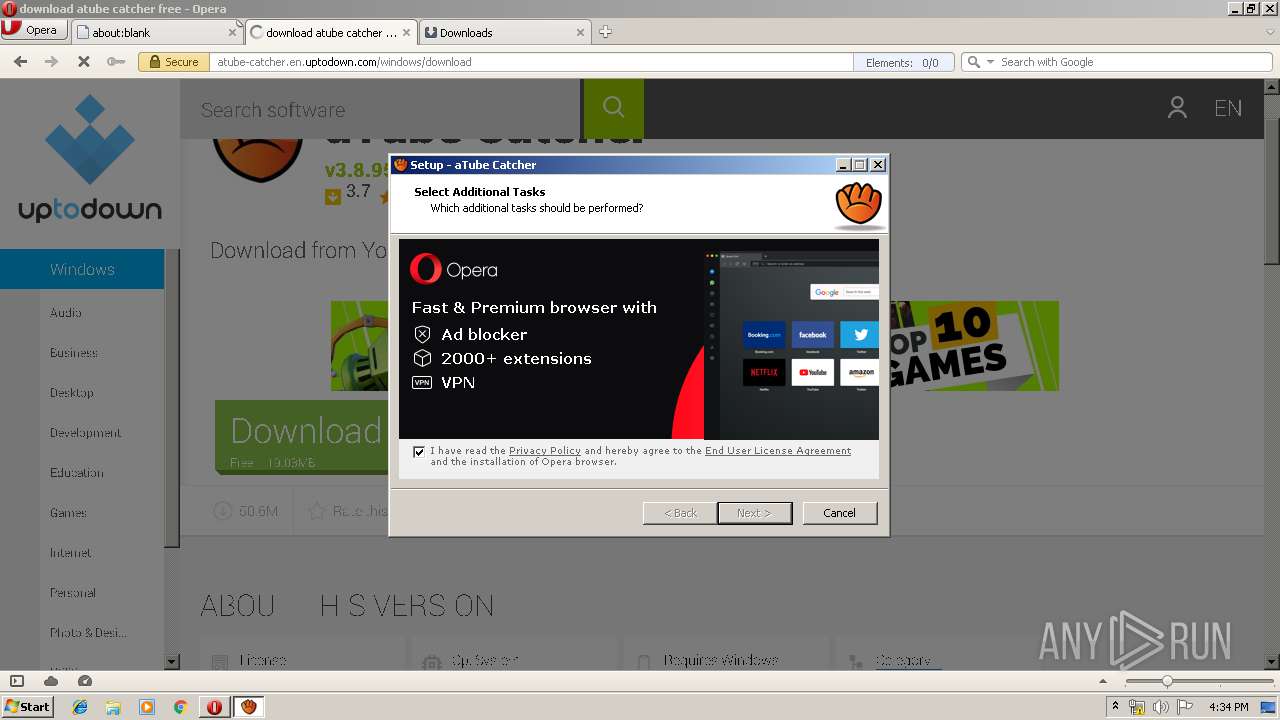Image resolution: width=1280 pixels, height=720 pixels.
Task: Click the green search magnifier button
Action: pos(613,109)
